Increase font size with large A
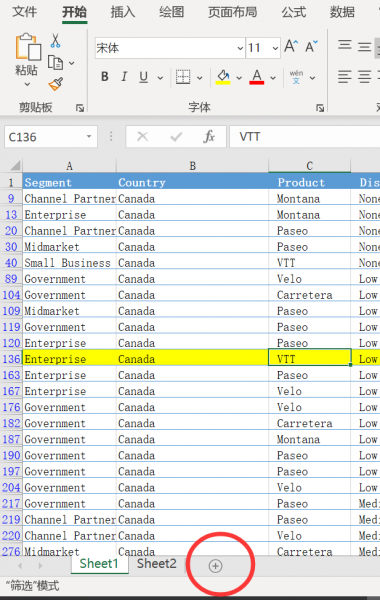 [291, 47]
